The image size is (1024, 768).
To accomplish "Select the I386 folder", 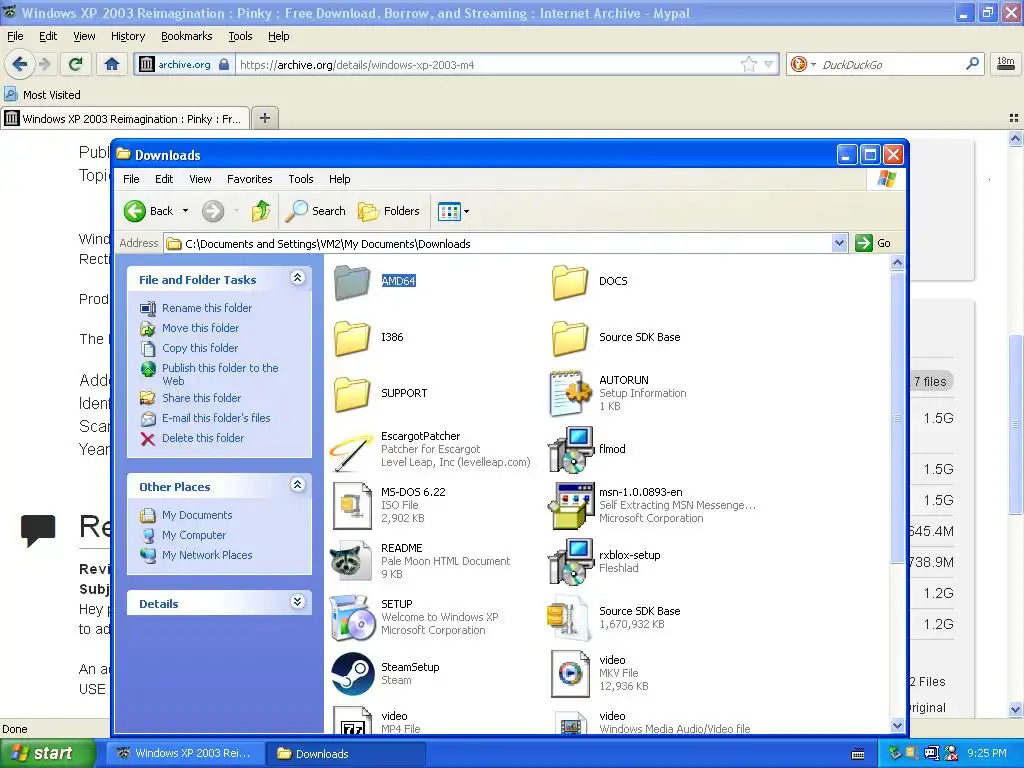I will click(369, 338).
